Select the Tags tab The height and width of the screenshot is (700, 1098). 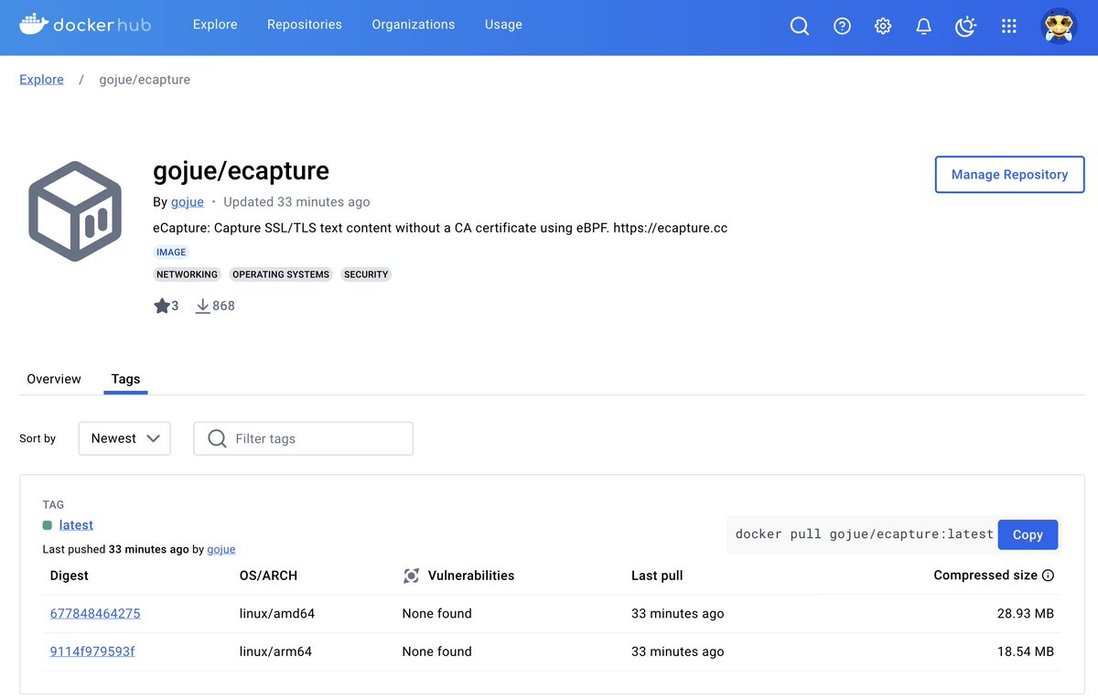click(126, 379)
